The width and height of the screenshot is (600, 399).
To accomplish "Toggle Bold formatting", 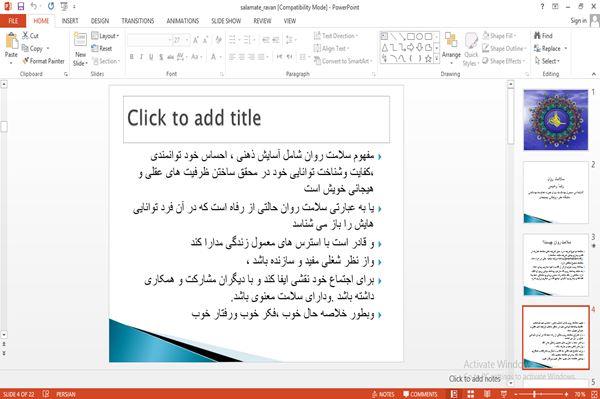I will pos(132,57).
